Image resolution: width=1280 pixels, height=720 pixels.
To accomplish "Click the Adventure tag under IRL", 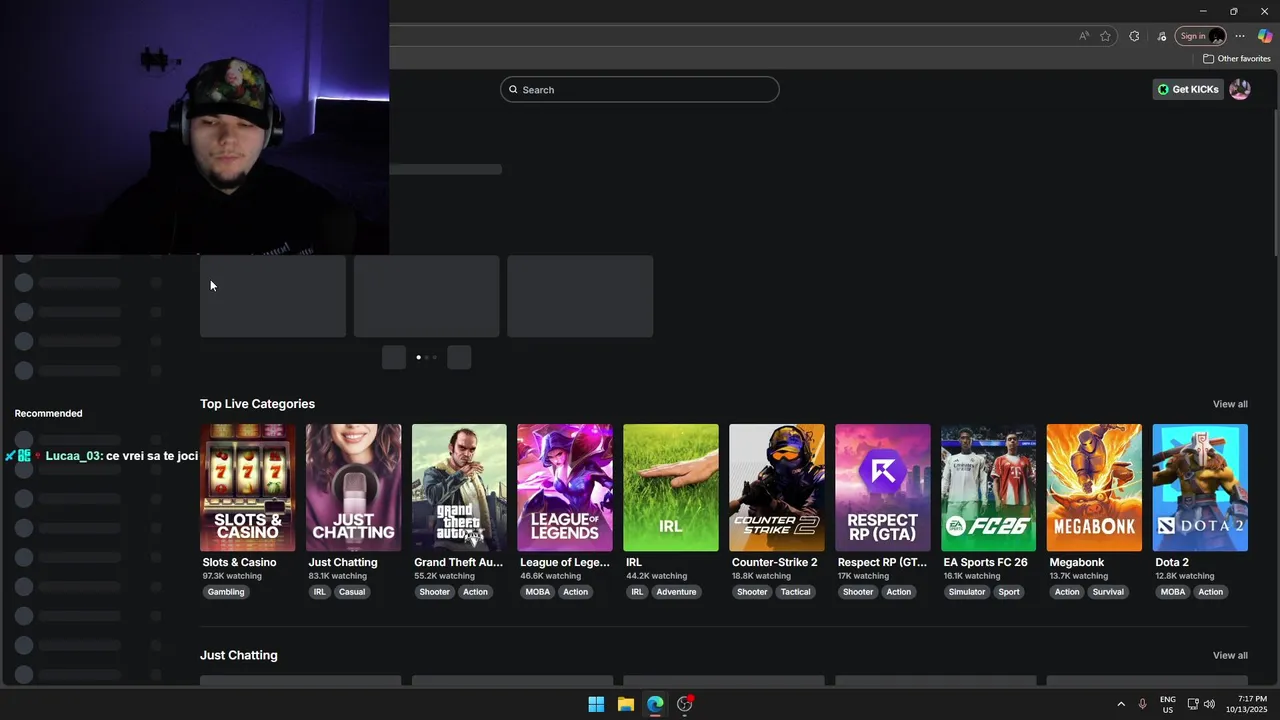I will 676,592.
